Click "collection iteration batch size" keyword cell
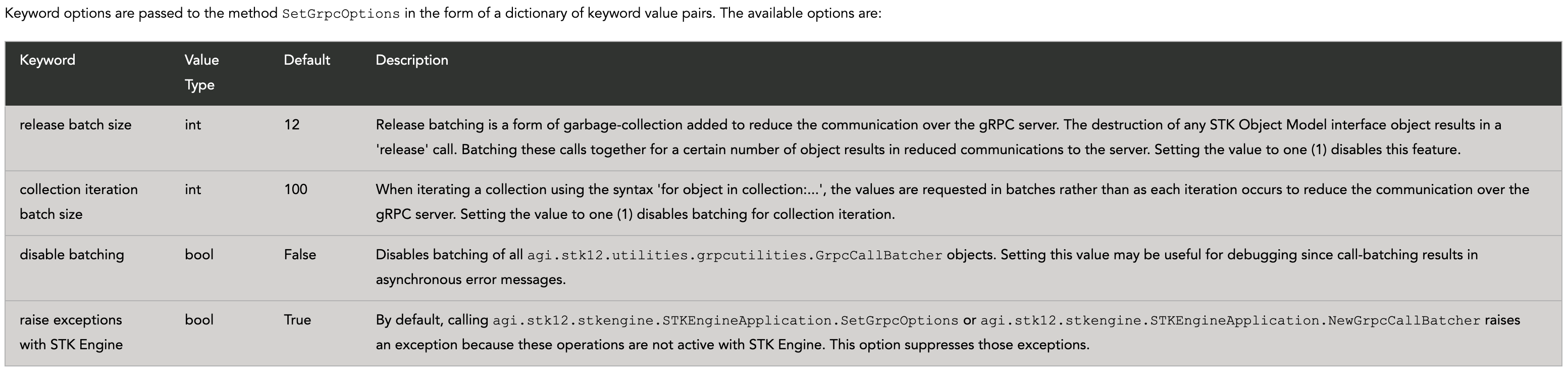 [x=79, y=202]
